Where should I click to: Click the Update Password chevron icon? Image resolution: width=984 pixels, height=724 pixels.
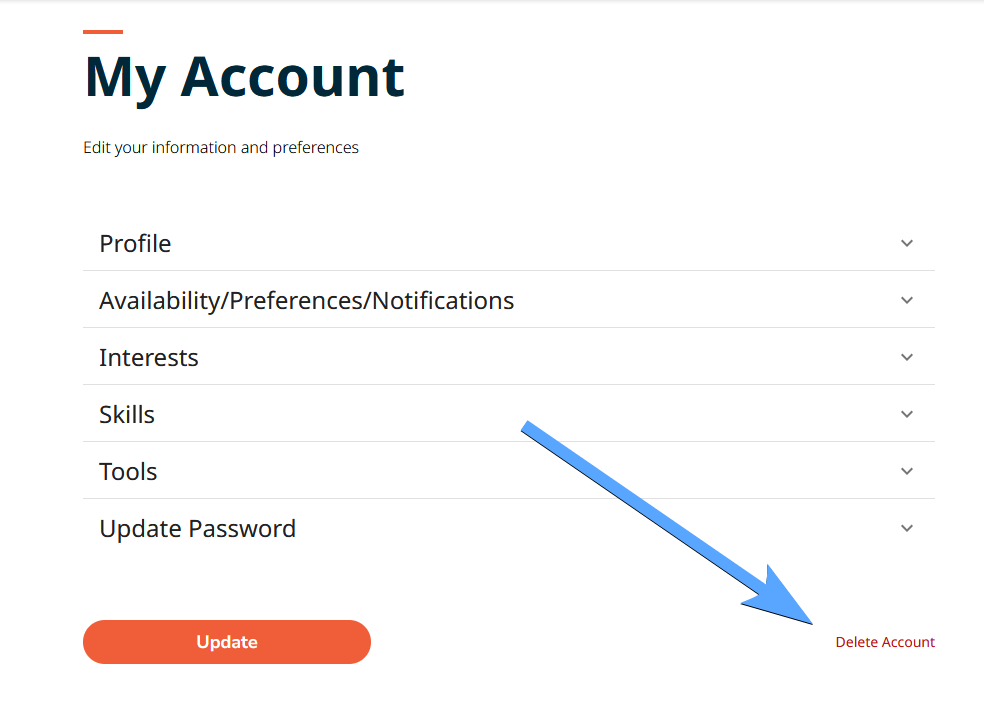coord(907,528)
